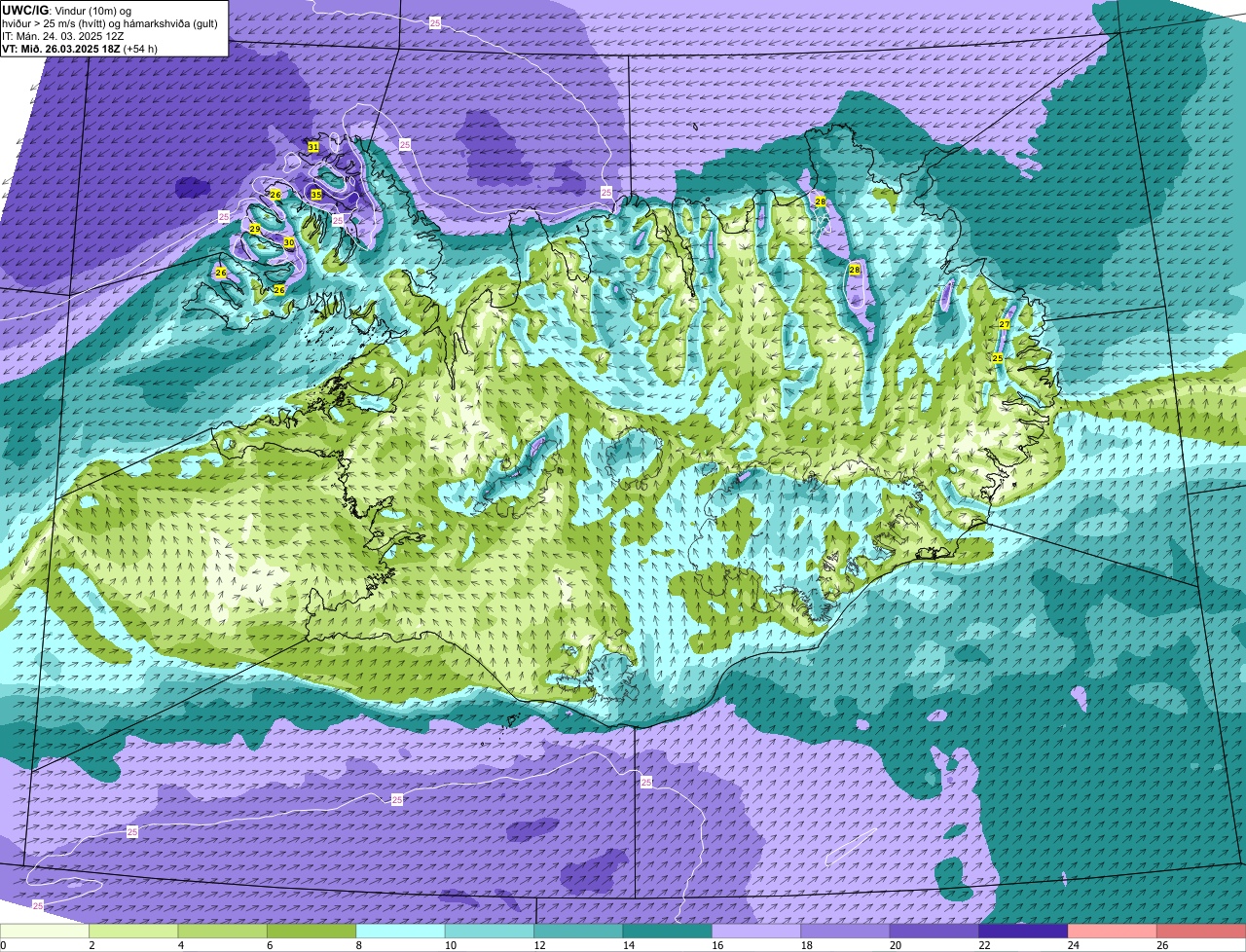Screen dimensions: 1246x952
Task: Click the yellow 25 gust label
Action: tap(998, 358)
